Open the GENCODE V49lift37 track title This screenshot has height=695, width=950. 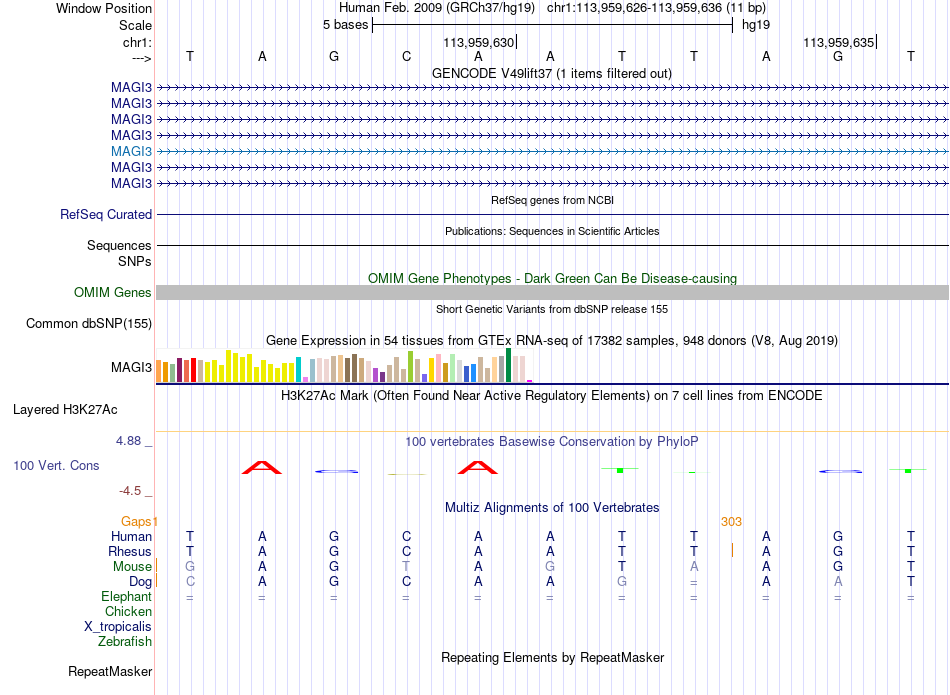pyautogui.click(x=552, y=73)
